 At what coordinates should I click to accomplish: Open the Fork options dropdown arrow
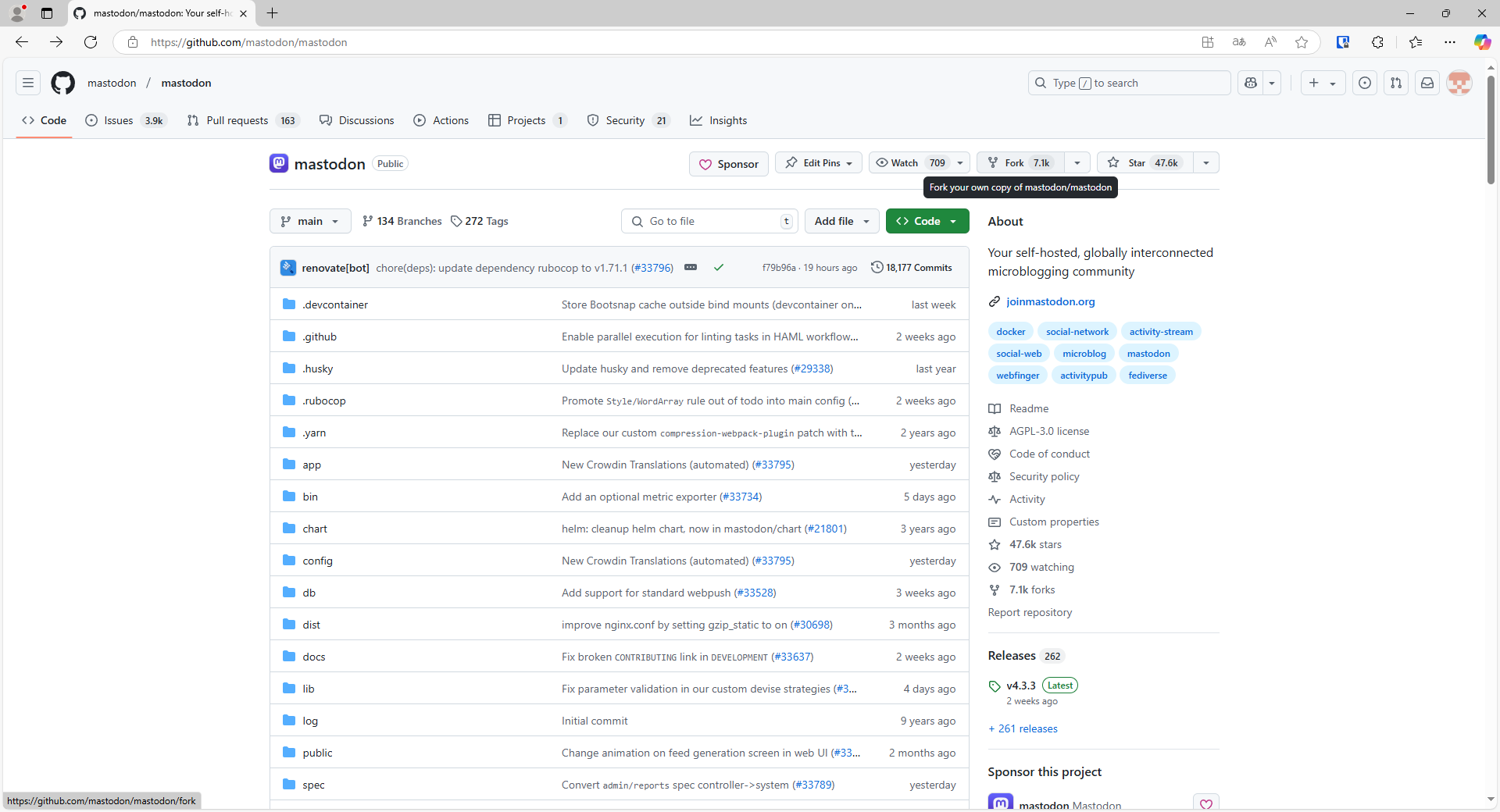[1077, 163]
